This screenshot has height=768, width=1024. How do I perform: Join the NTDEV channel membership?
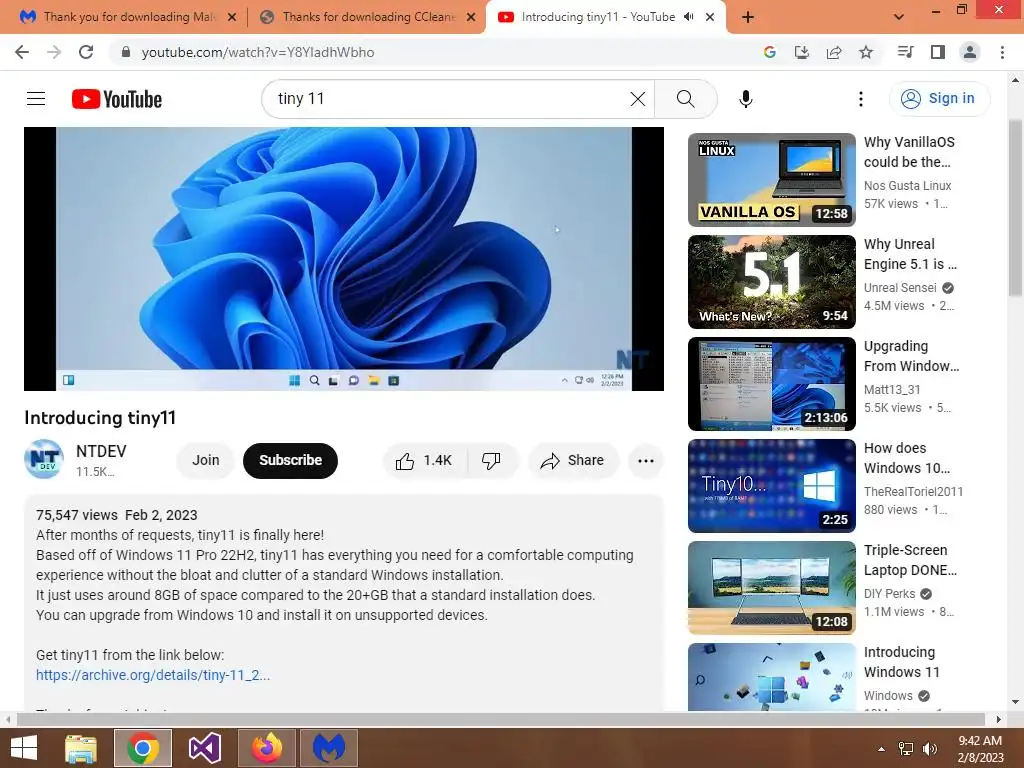[206, 460]
